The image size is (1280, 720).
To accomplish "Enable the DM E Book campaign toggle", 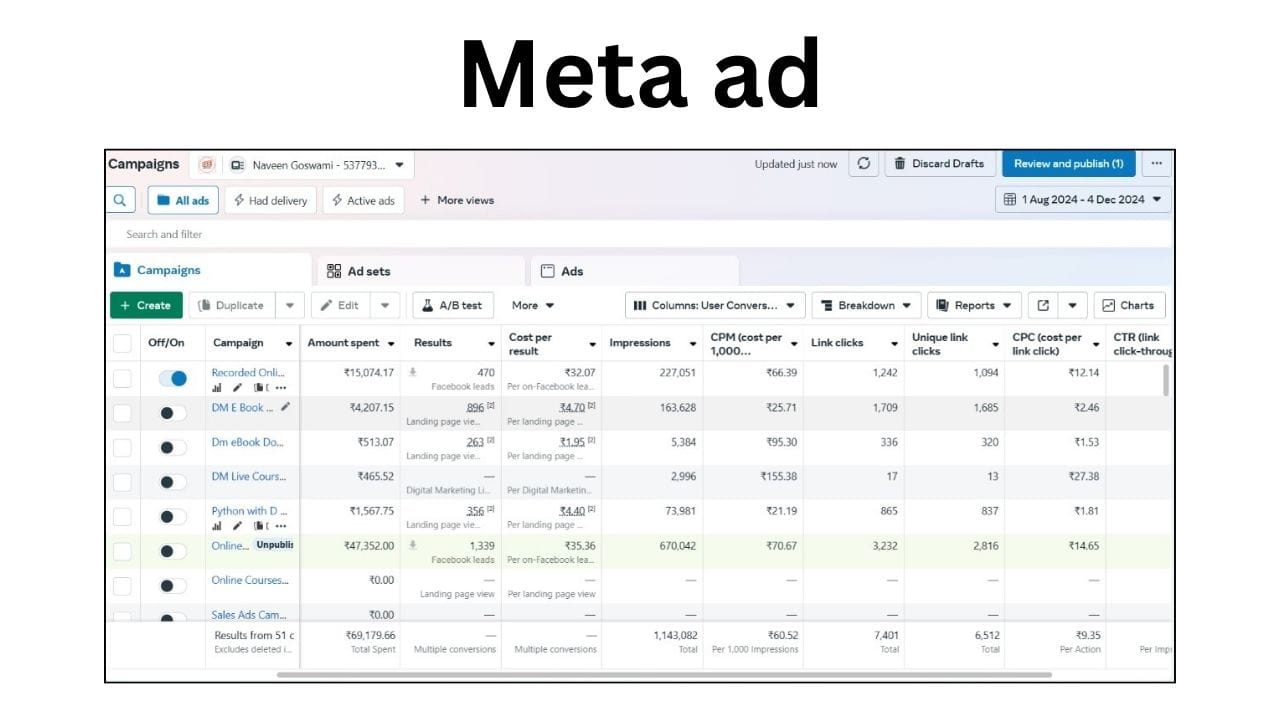I will pyautogui.click(x=172, y=413).
